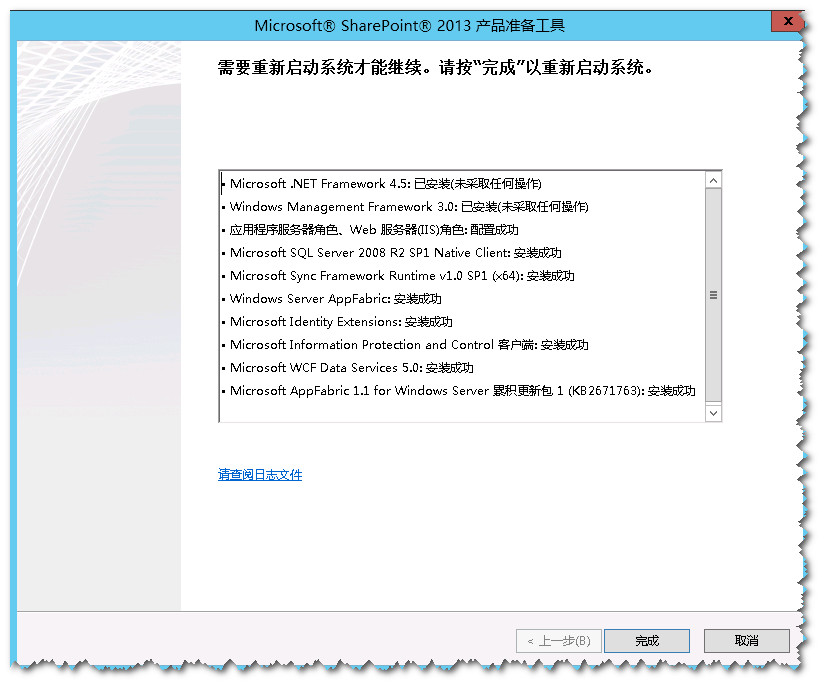Image resolution: width=825 pixels, height=687 pixels.
Task: Click the 完成 button to restart
Action: tap(647, 641)
